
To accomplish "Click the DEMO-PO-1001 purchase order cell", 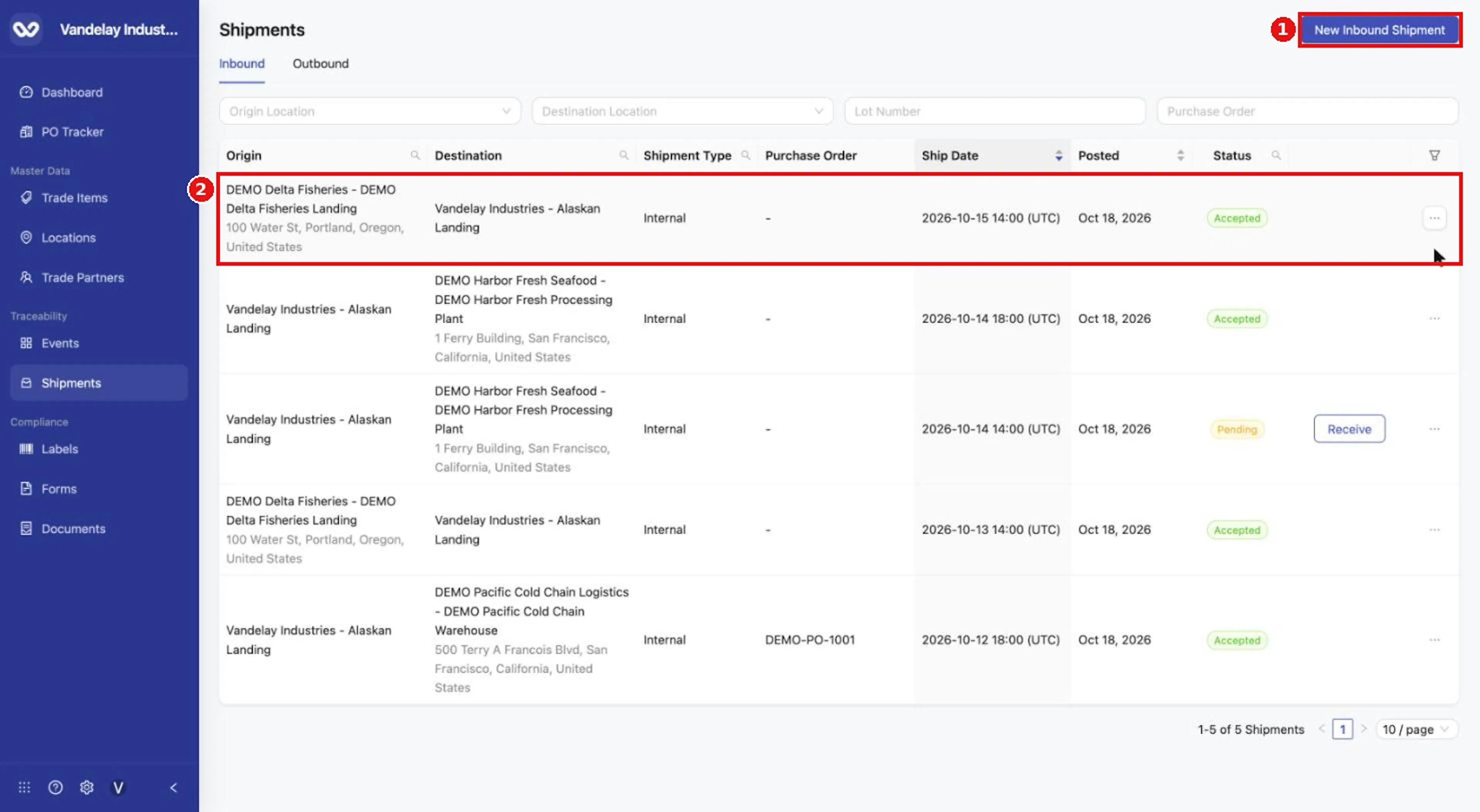I will 809,640.
